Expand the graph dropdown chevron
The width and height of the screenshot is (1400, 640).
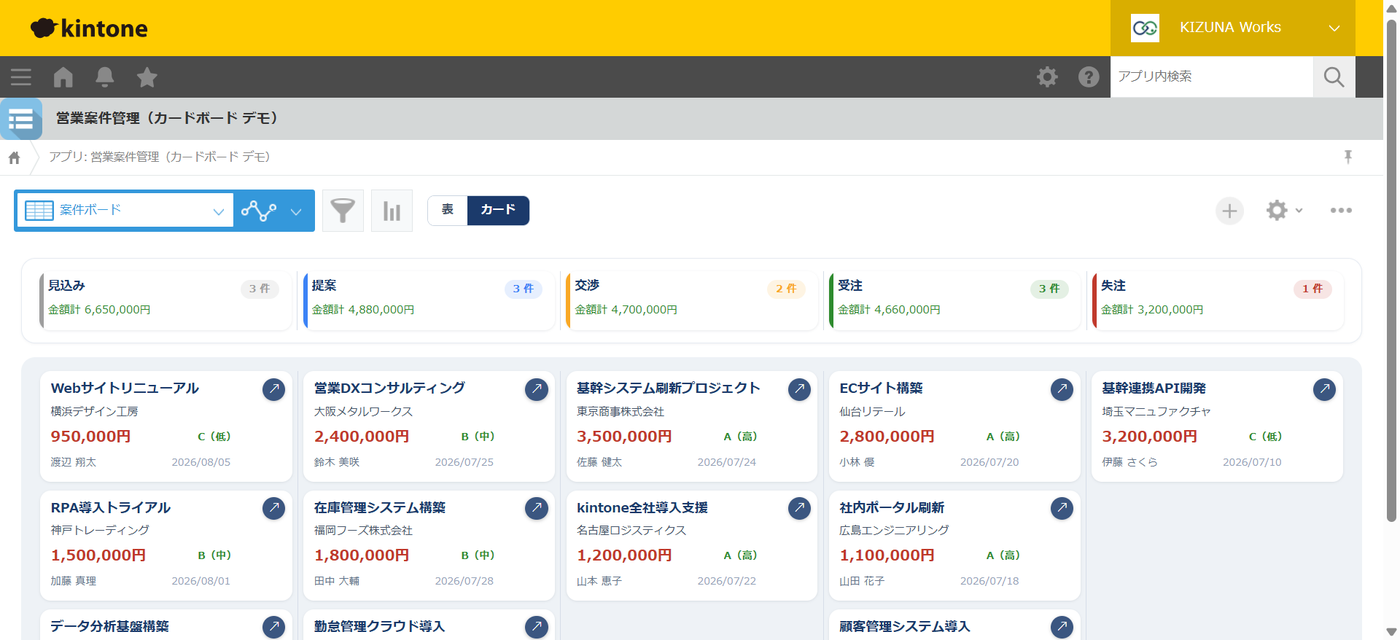[297, 211]
